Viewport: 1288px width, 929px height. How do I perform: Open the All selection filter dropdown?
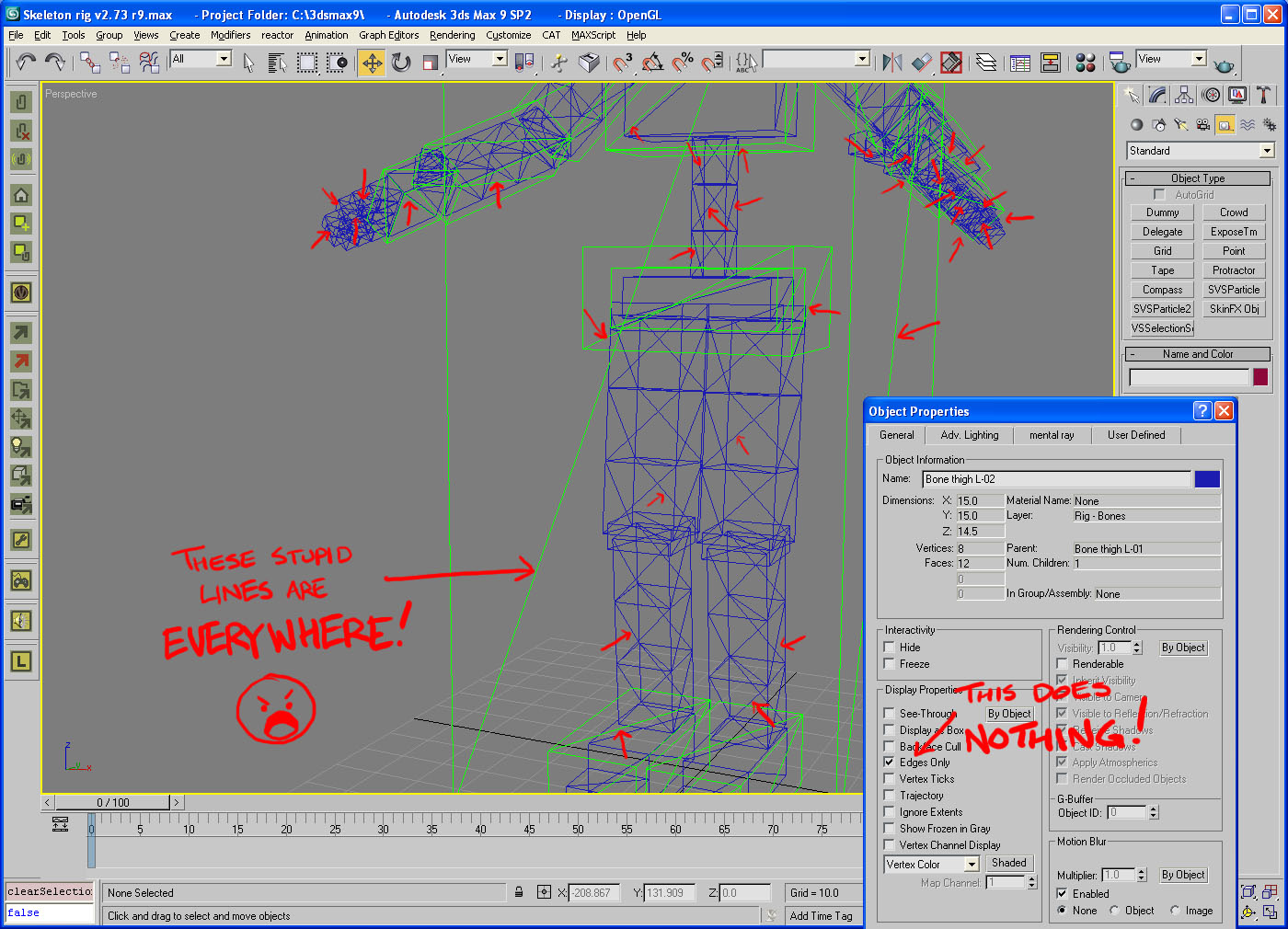point(224,59)
